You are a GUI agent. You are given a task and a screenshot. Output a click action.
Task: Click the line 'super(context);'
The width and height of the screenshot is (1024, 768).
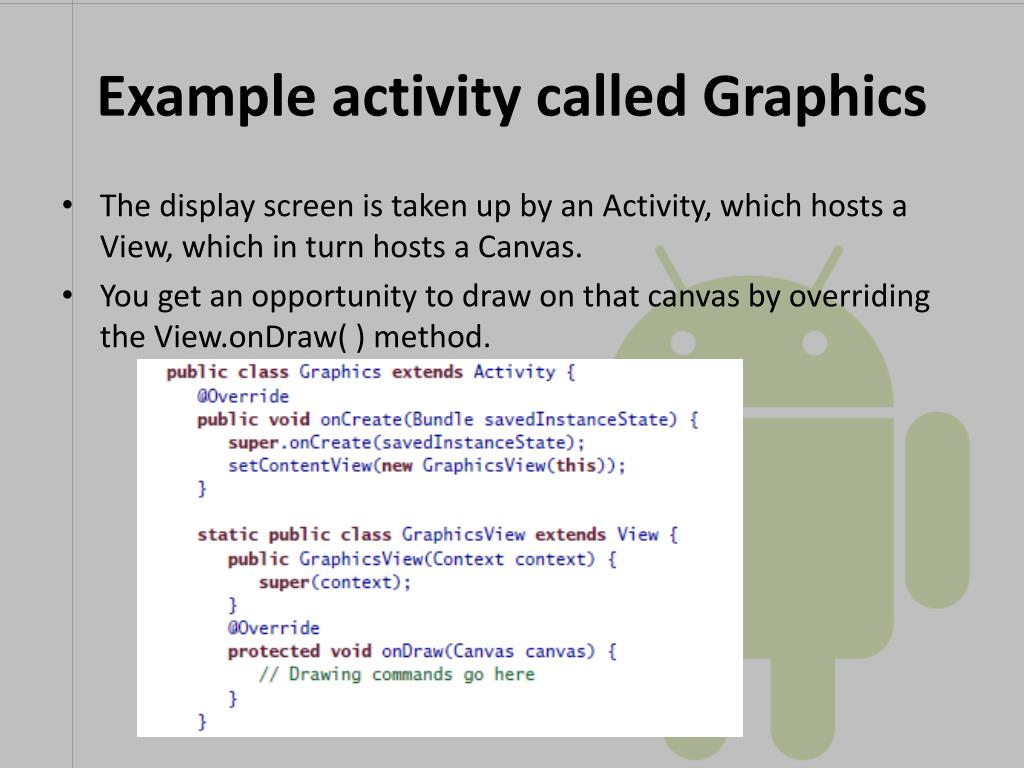[x=335, y=583]
